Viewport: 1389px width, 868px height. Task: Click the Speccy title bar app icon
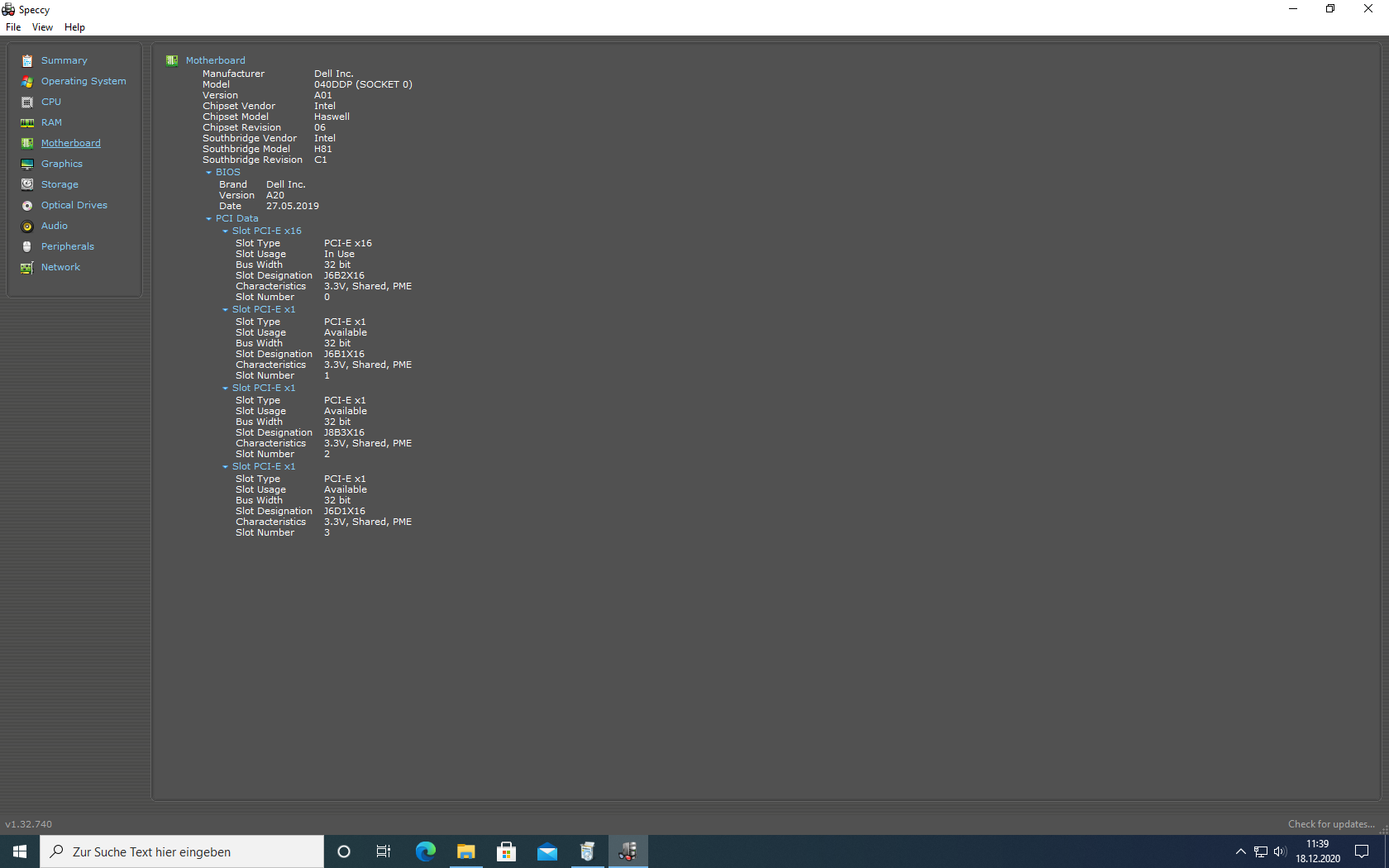(x=8, y=10)
